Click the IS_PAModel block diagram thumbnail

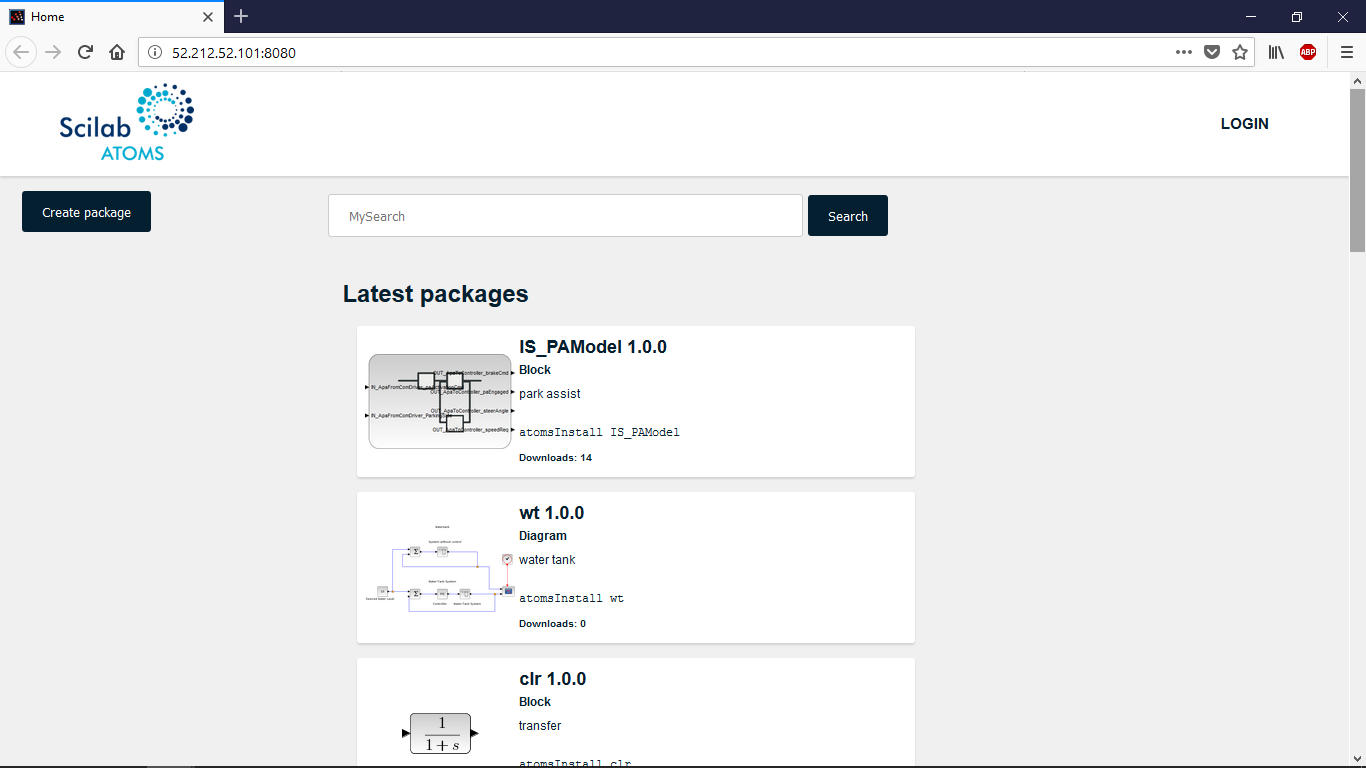(440, 401)
